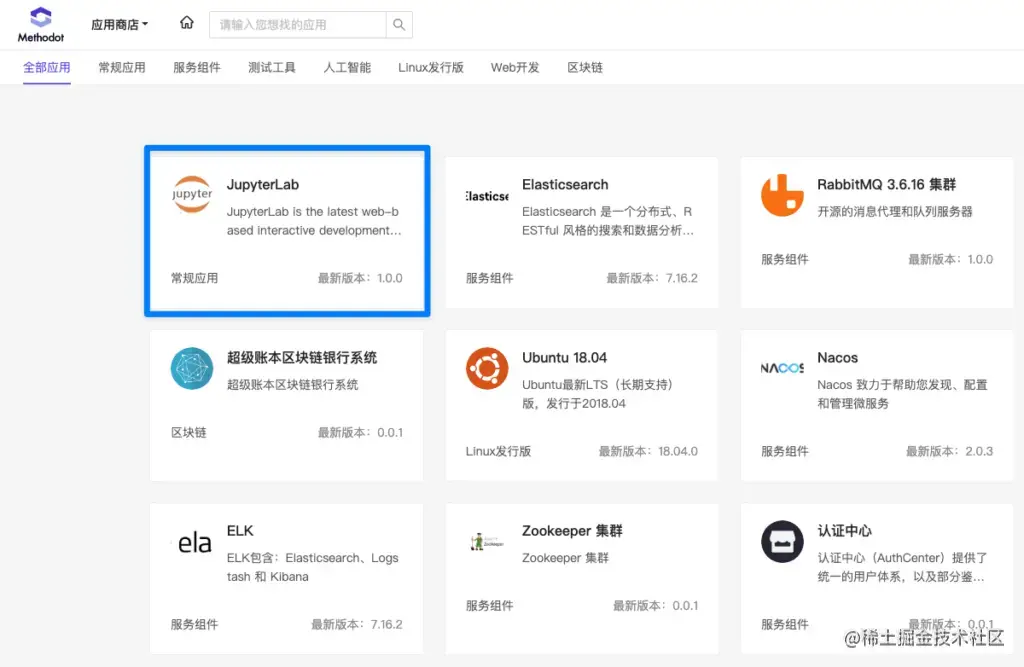Screen dimensions: 1024x667
Task: Click the Nacos logo icon
Action: tap(782, 369)
